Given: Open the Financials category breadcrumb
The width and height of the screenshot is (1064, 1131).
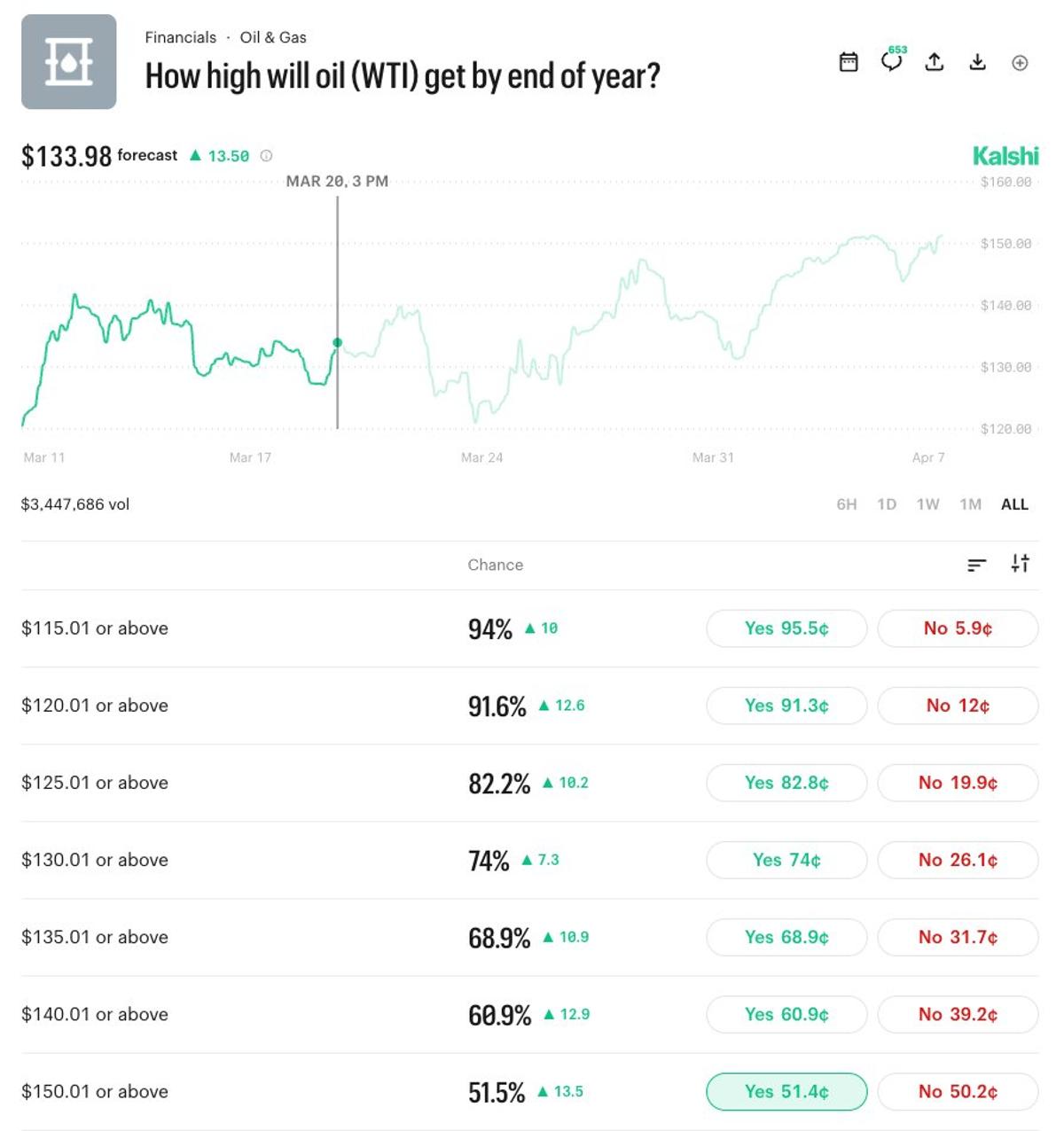Looking at the screenshot, I should pyautogui.click(x=180, y=37).
